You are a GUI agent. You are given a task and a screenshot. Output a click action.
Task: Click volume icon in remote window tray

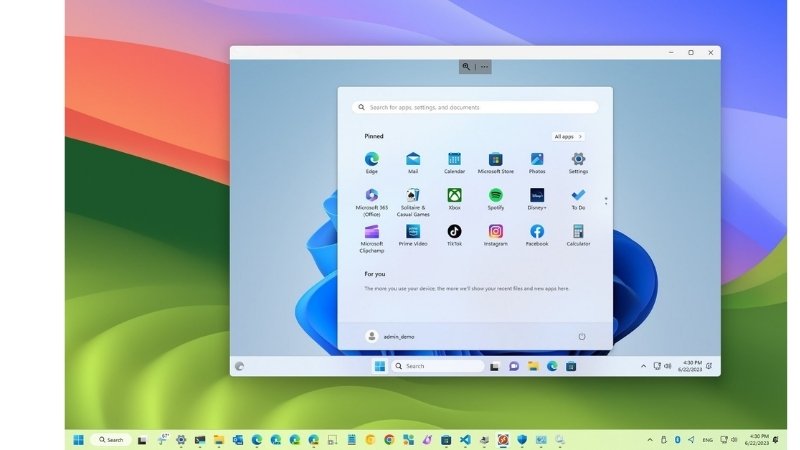667,366
